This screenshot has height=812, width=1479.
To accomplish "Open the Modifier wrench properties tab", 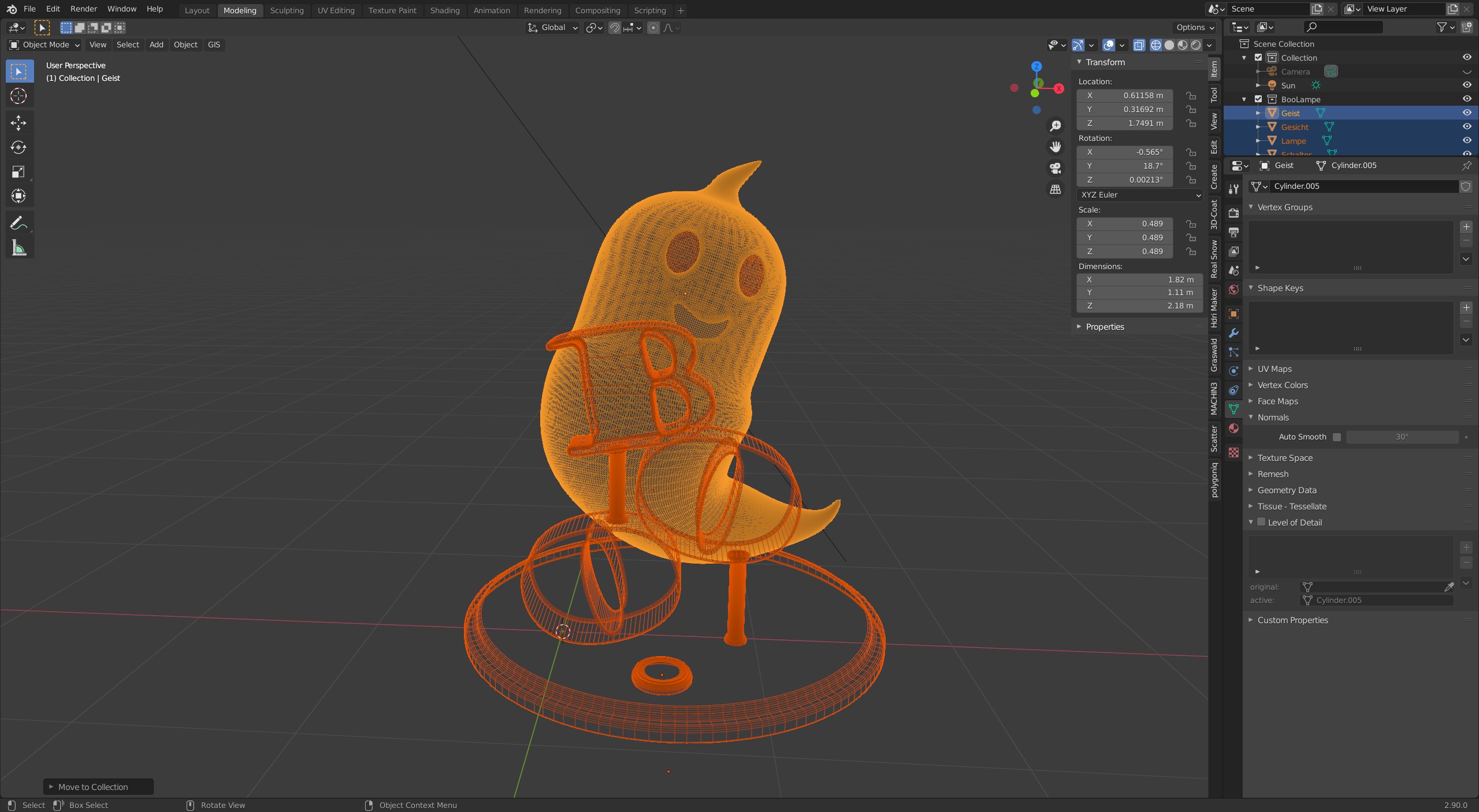I will click(1233, 333).
